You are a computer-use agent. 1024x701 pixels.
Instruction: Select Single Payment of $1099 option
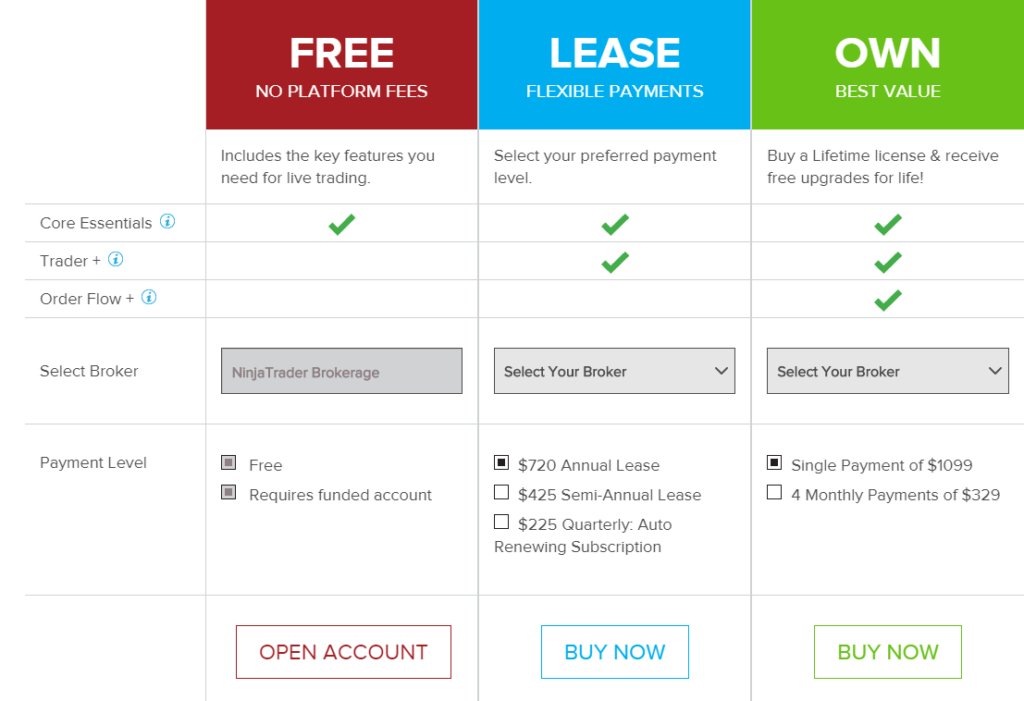coord(774,463)
